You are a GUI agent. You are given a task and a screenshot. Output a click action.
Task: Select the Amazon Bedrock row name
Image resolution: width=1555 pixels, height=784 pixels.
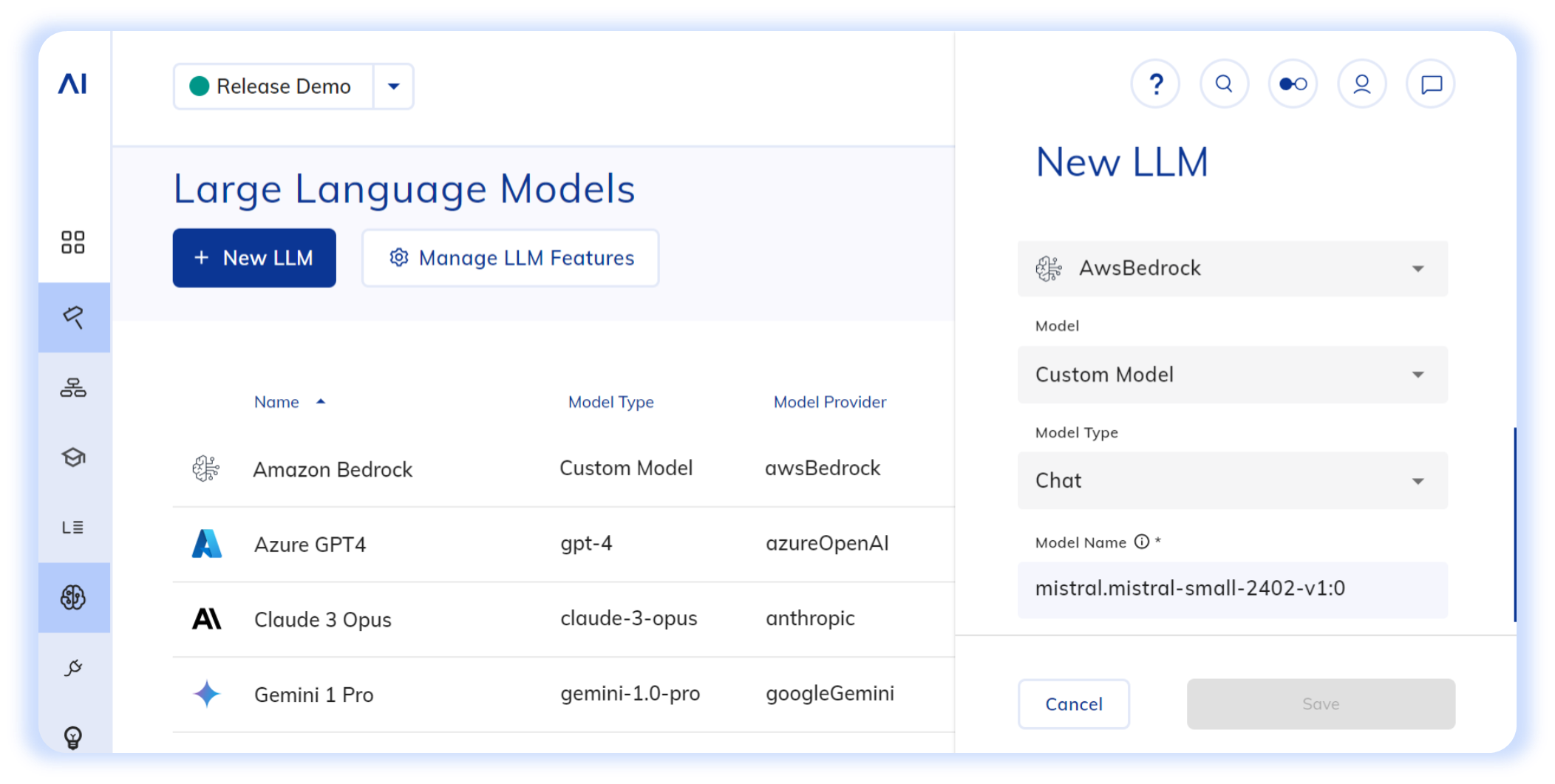[333, 469]
